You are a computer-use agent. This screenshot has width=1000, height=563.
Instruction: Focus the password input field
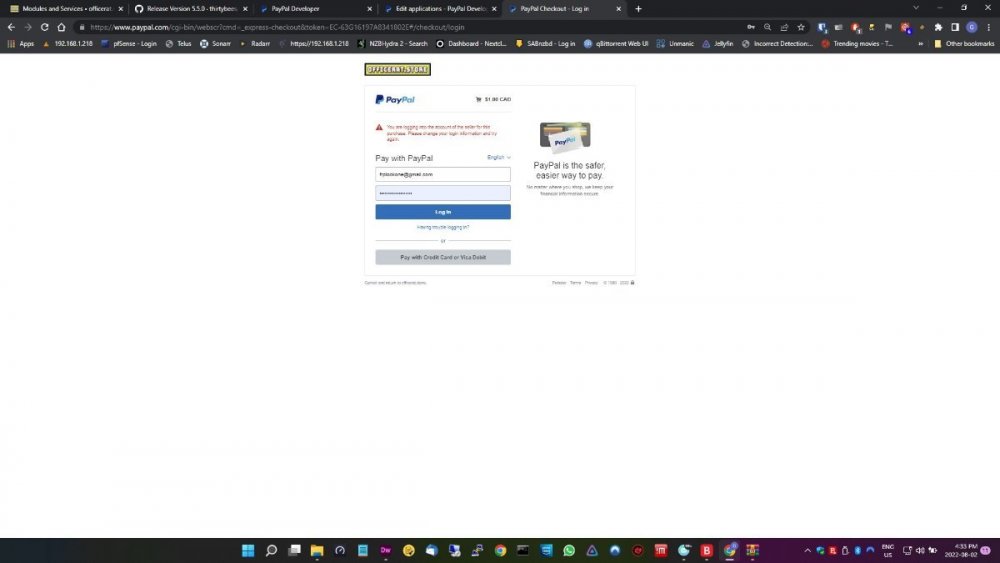coord(443,193)
